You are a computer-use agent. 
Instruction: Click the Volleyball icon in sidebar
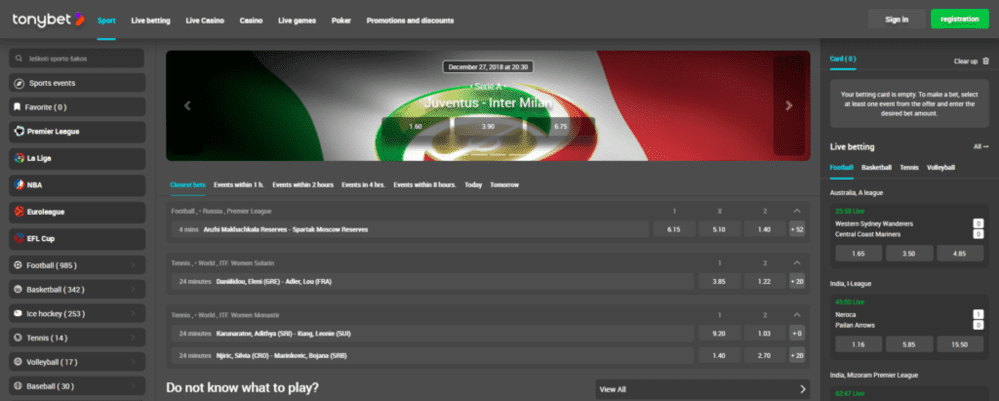pos(18,362)
